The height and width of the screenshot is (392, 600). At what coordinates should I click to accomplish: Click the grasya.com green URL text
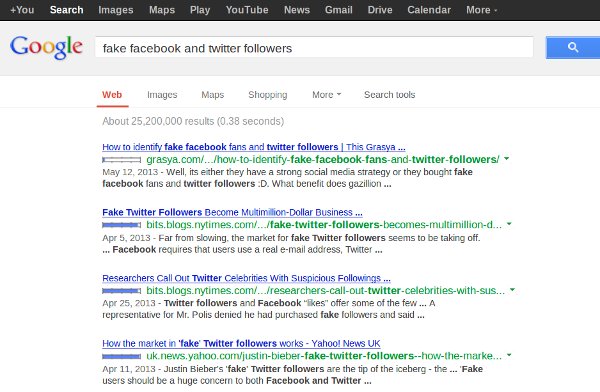coord(323,160)
